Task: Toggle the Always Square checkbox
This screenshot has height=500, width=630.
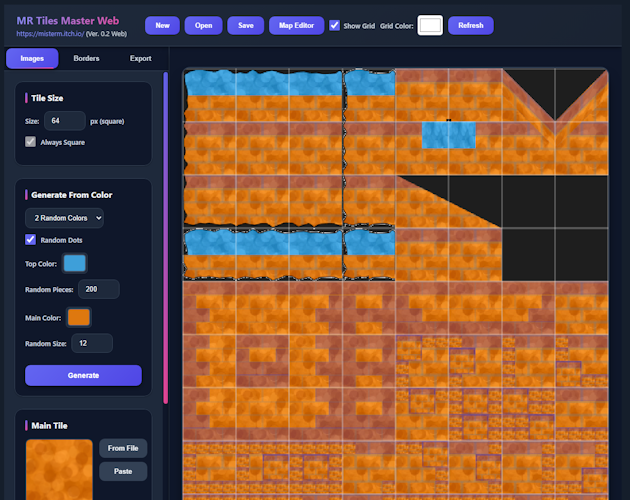Action: coord(30,142)
